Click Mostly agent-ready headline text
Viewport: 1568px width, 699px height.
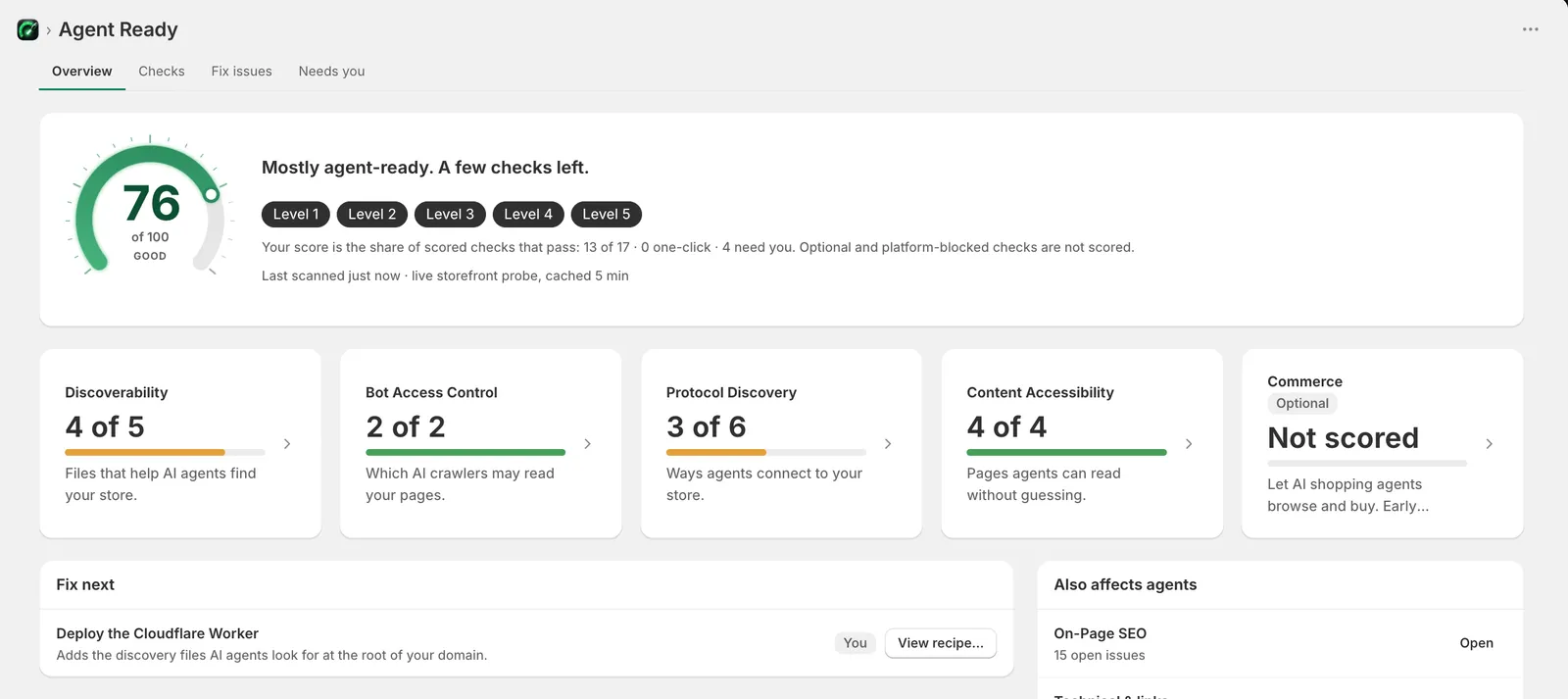click(425, 168)
